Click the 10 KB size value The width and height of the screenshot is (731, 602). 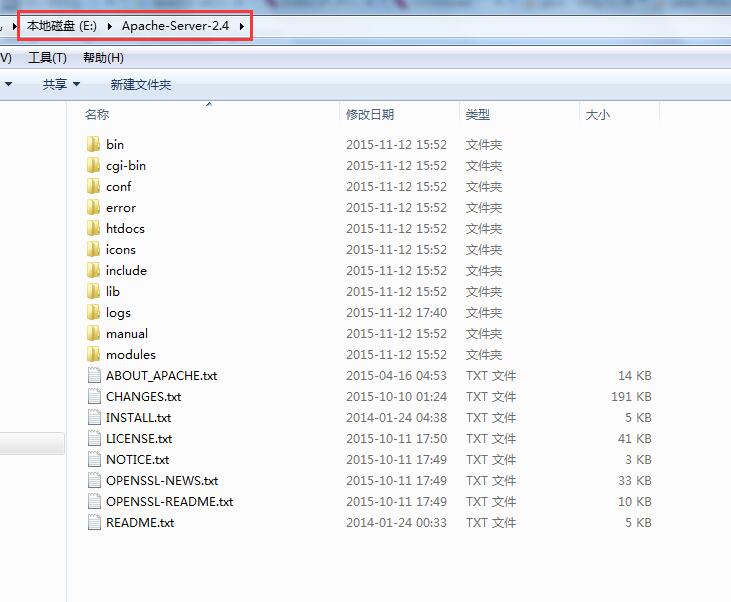[x=634, y=501]
